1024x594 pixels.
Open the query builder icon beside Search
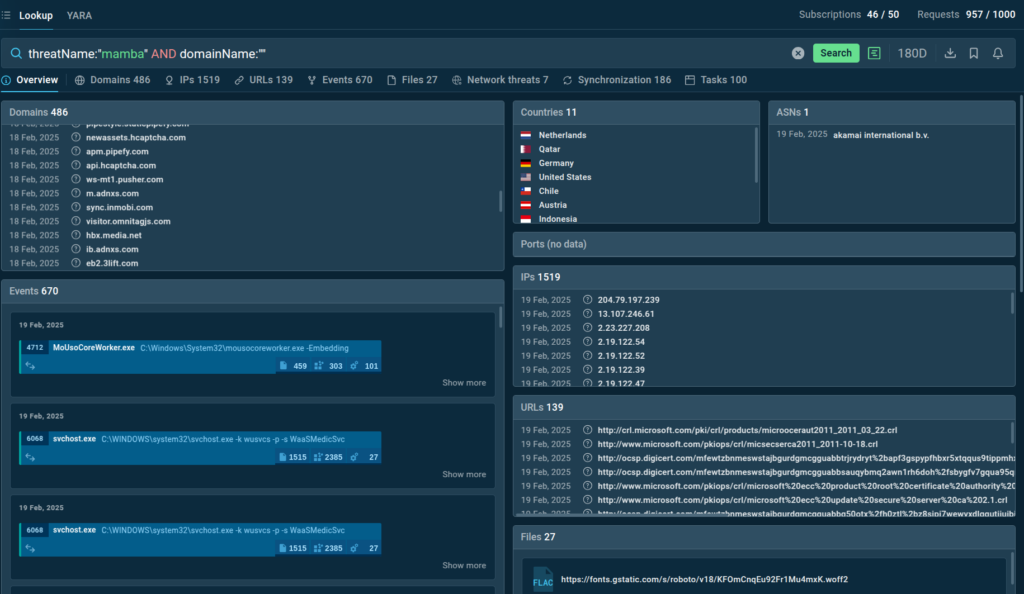875,53
